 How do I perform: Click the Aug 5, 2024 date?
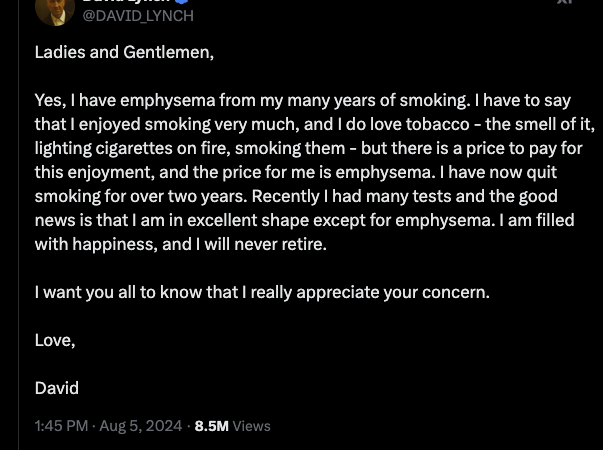click(x=142, y=426)
